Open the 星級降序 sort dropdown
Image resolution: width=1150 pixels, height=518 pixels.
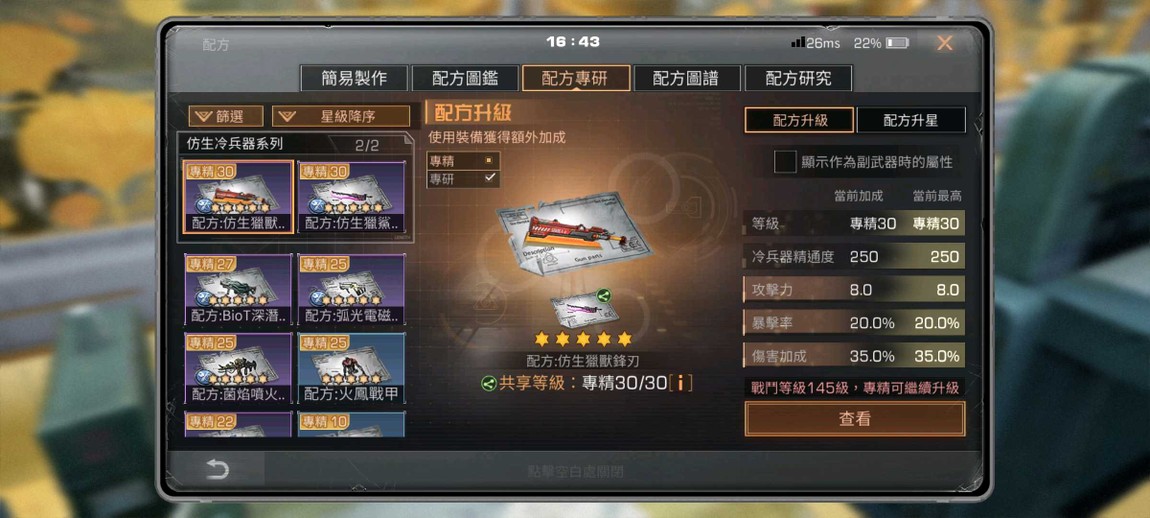(341, 116)
